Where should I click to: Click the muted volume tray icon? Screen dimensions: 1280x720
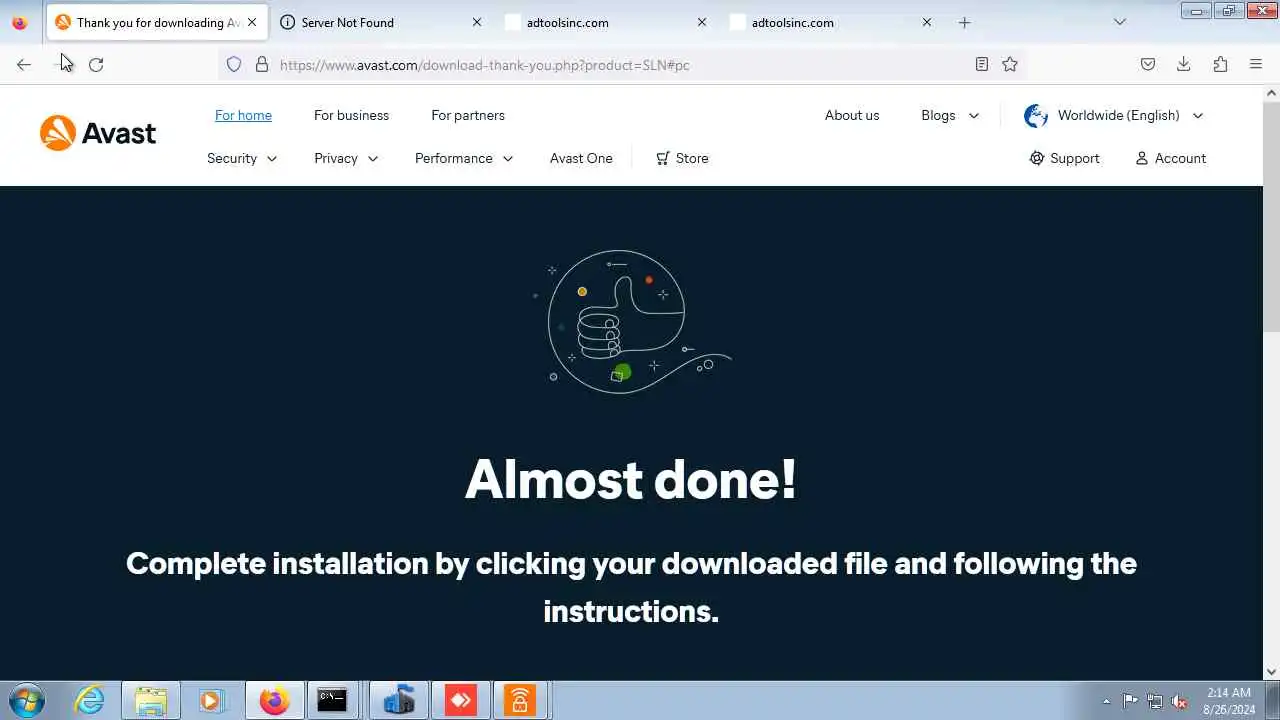(x=1180, y=701)
